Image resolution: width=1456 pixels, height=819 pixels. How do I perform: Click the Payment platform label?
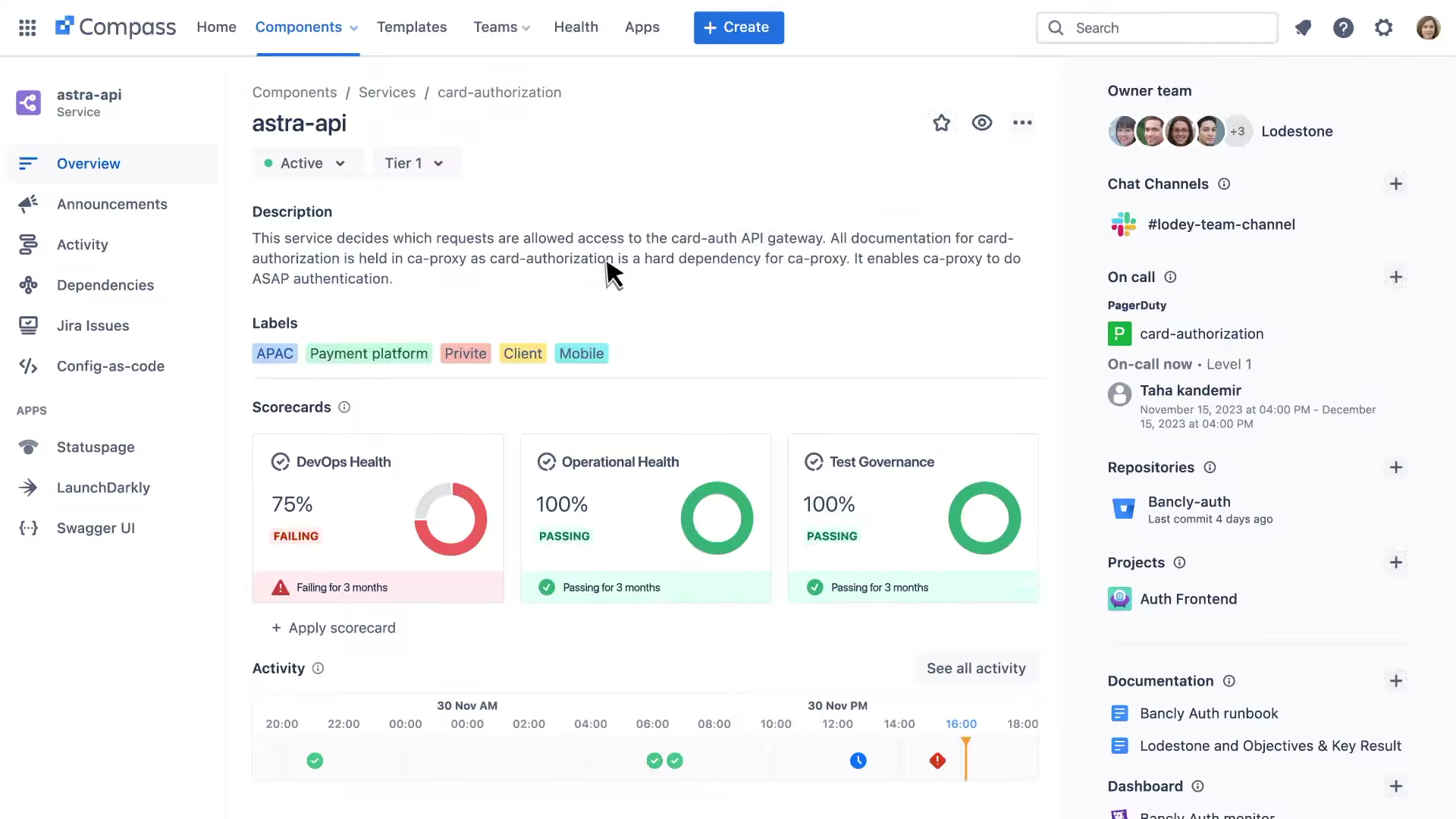[369, 353]
